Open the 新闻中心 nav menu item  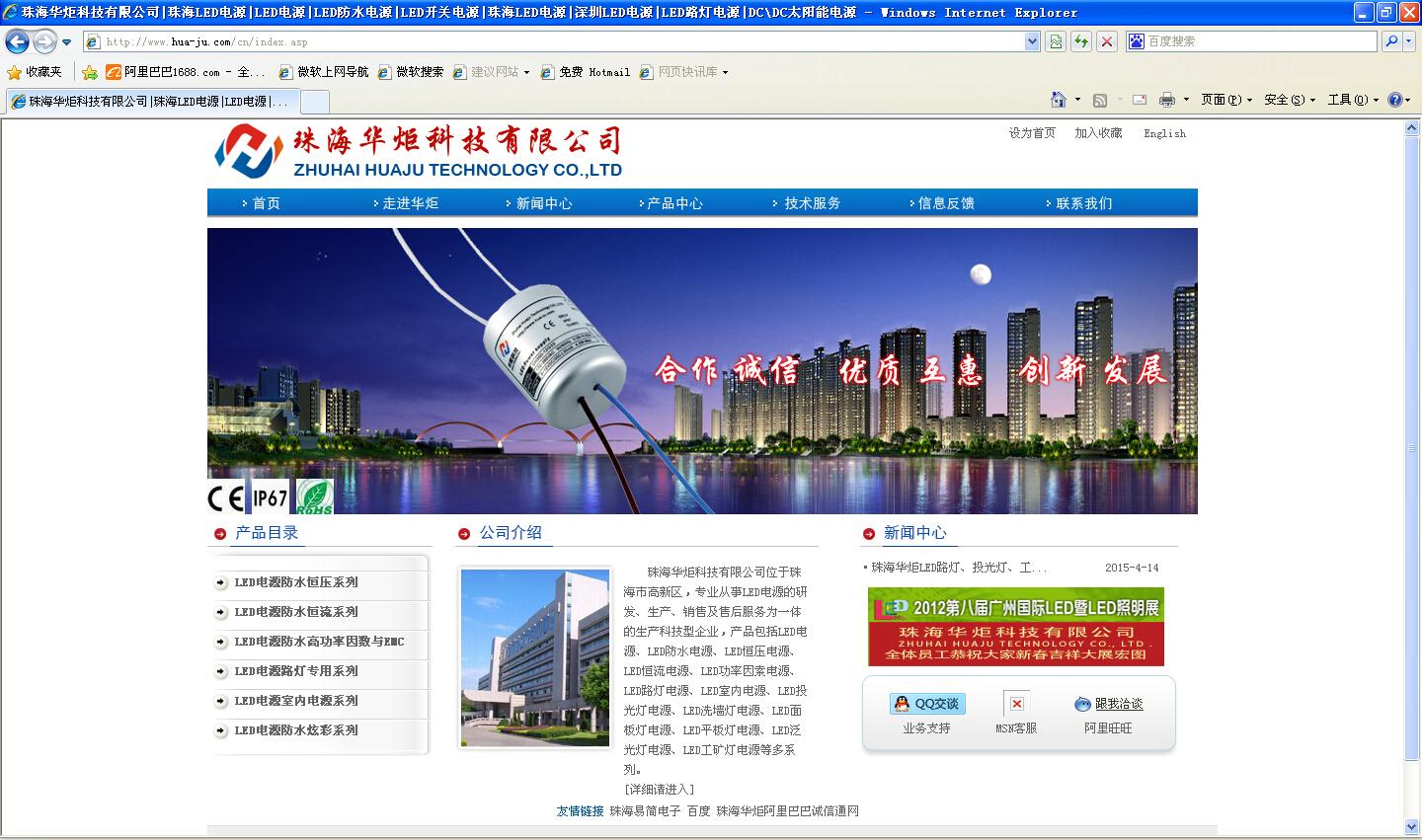[544, 203]
